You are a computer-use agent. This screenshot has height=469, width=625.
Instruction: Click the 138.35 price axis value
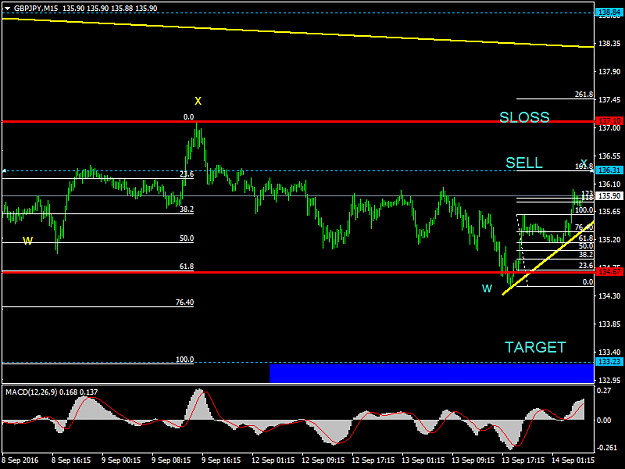(x=609, y=43)
